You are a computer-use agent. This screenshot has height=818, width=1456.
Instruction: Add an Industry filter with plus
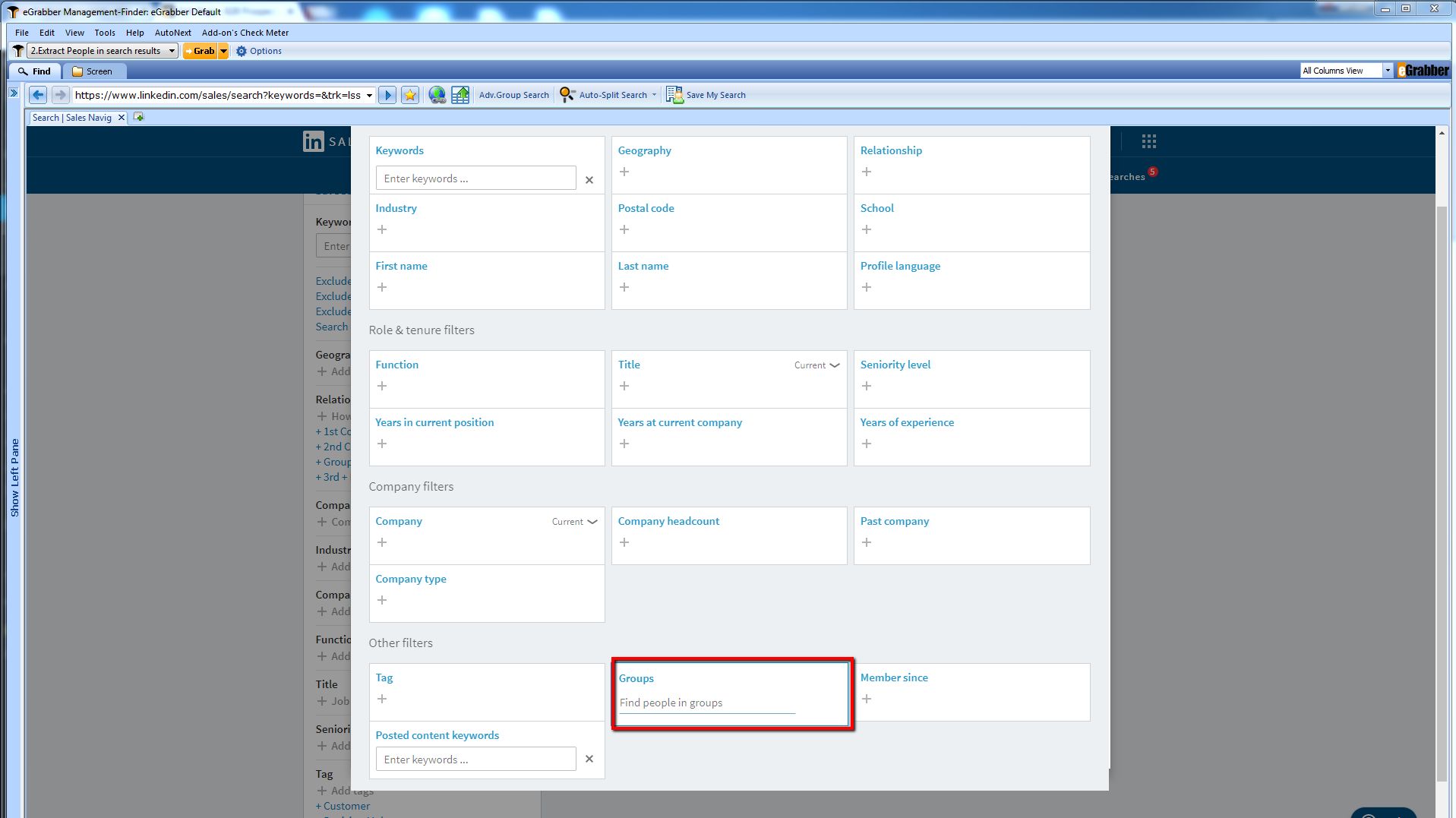[382, 229]
